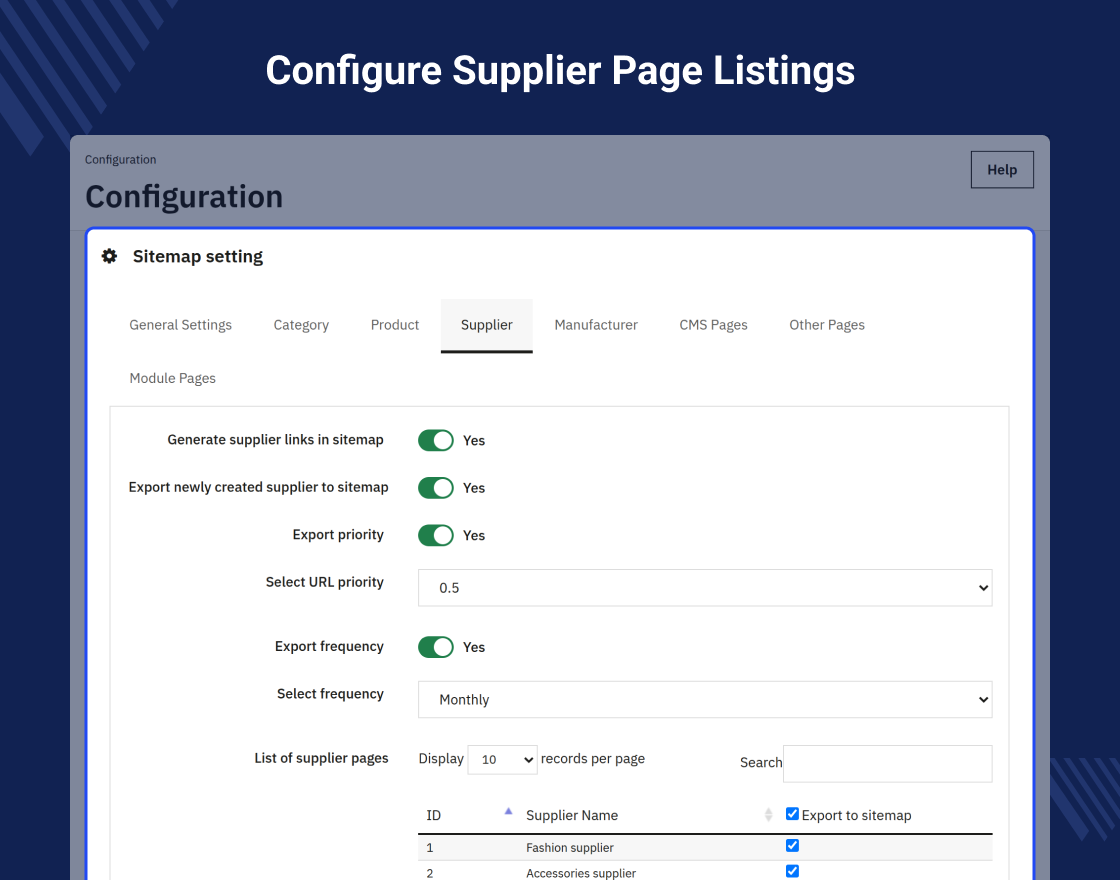Toggle Generate supplier links in sitemap
Screen dimensions: 1120x880
tap(436, 440)
